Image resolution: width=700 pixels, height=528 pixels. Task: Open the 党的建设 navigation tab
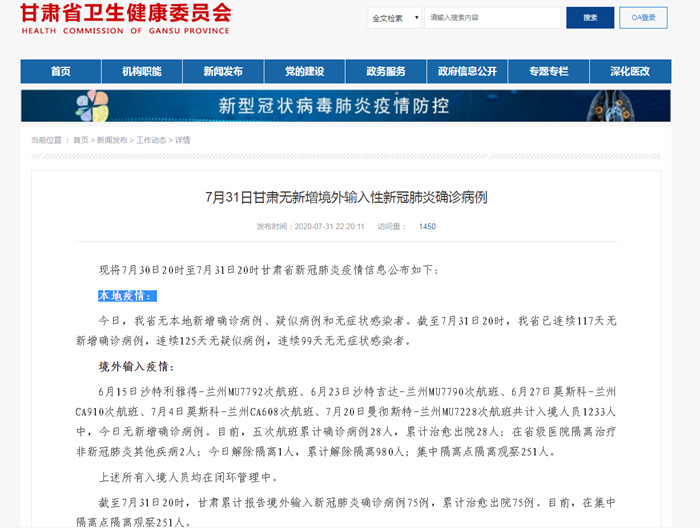pyautogui.click(x=304, y=71)
